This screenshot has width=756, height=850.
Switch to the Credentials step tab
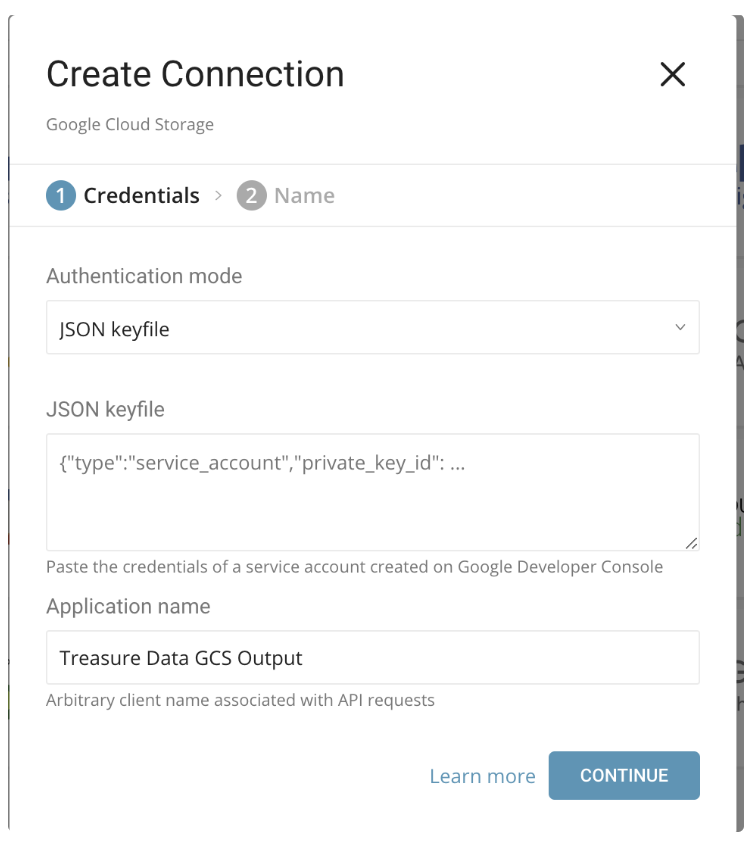[x=141, y=196]
